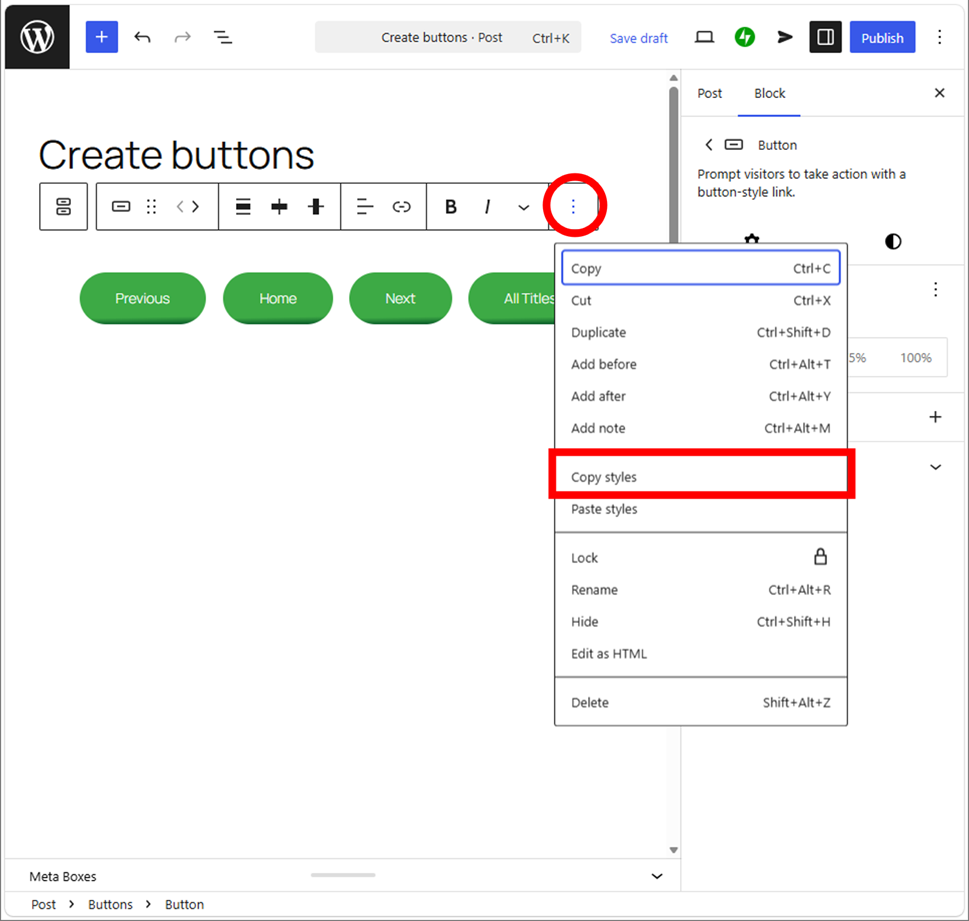Toggle italic formatting
Image resolution: width=969 pixels, height=921 pixels.
(488, 206)
